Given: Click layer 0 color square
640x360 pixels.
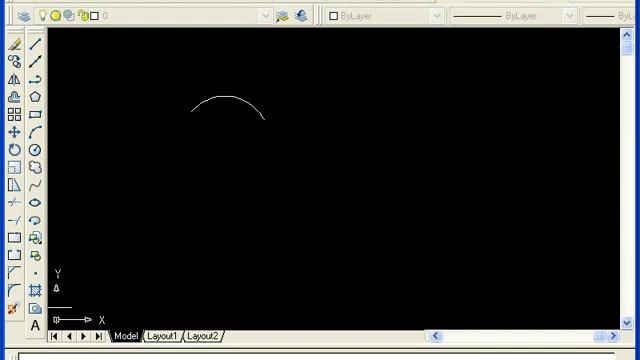Looking at the screenshot, I should (x=94, y=16).
